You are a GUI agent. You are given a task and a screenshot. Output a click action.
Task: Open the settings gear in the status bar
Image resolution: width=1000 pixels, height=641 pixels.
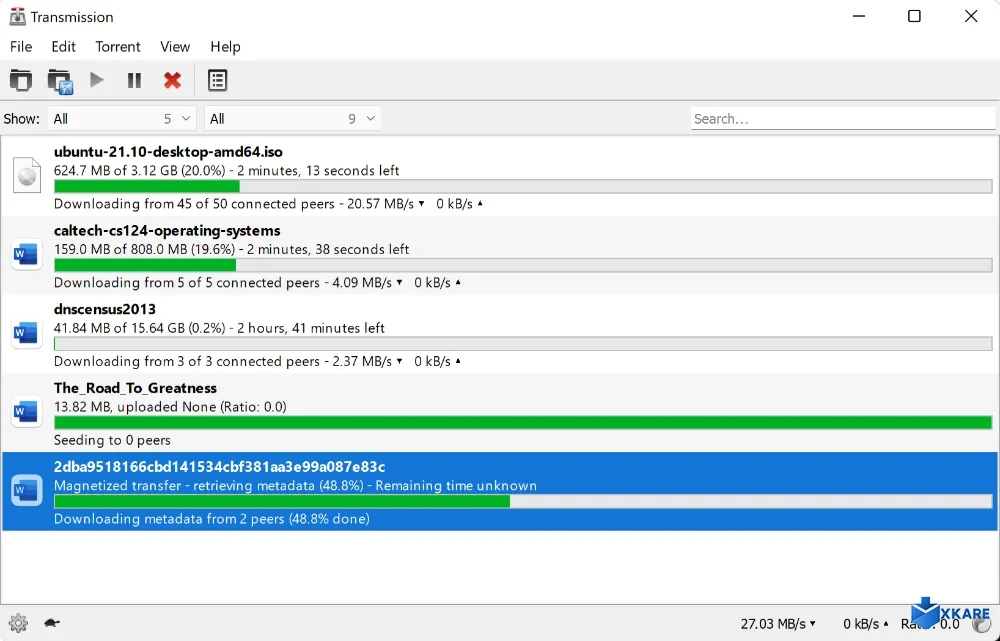(18, 623)
